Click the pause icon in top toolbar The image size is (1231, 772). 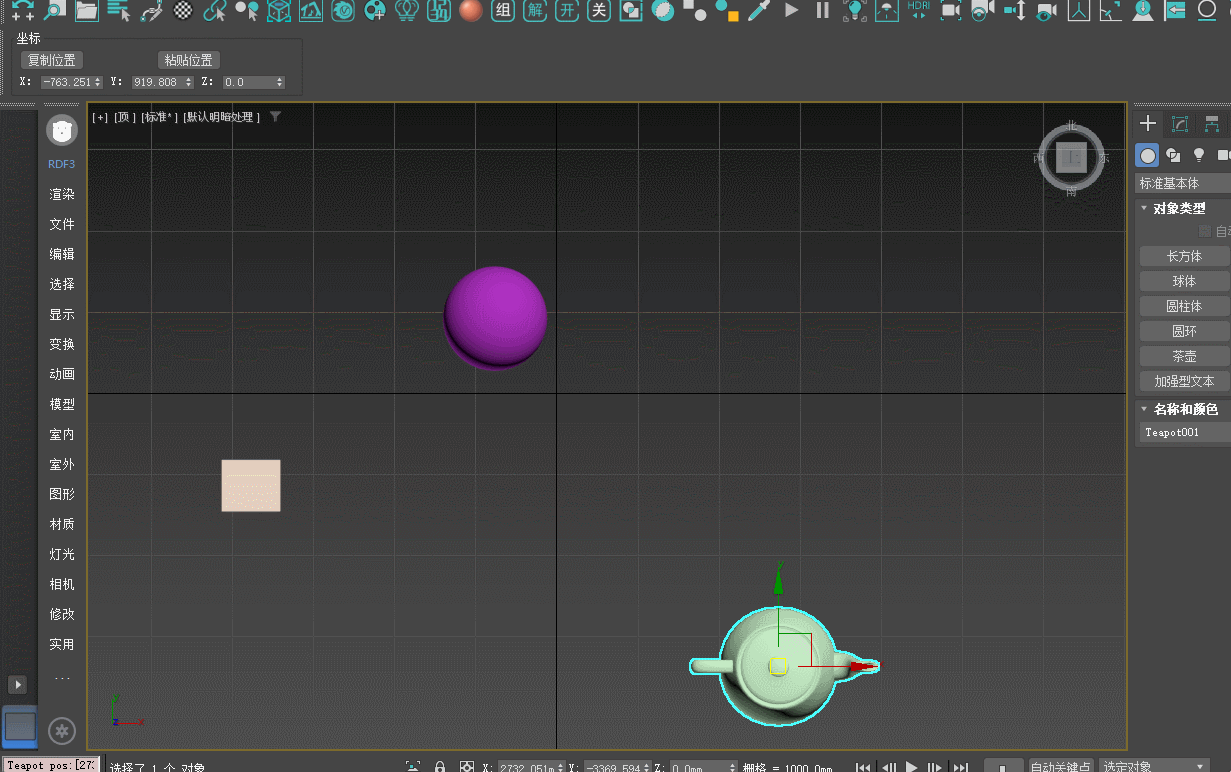click(822, 11)
